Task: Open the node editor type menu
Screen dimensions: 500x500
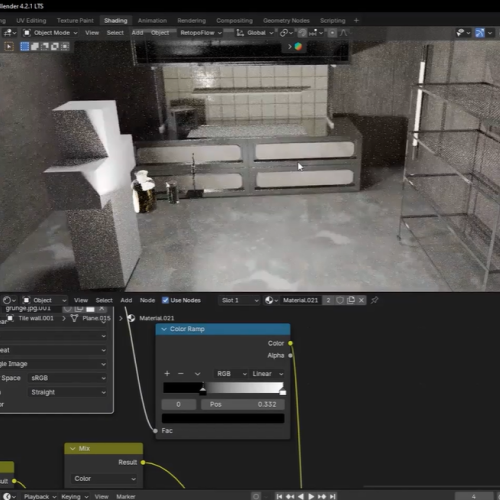Action: 9,300
